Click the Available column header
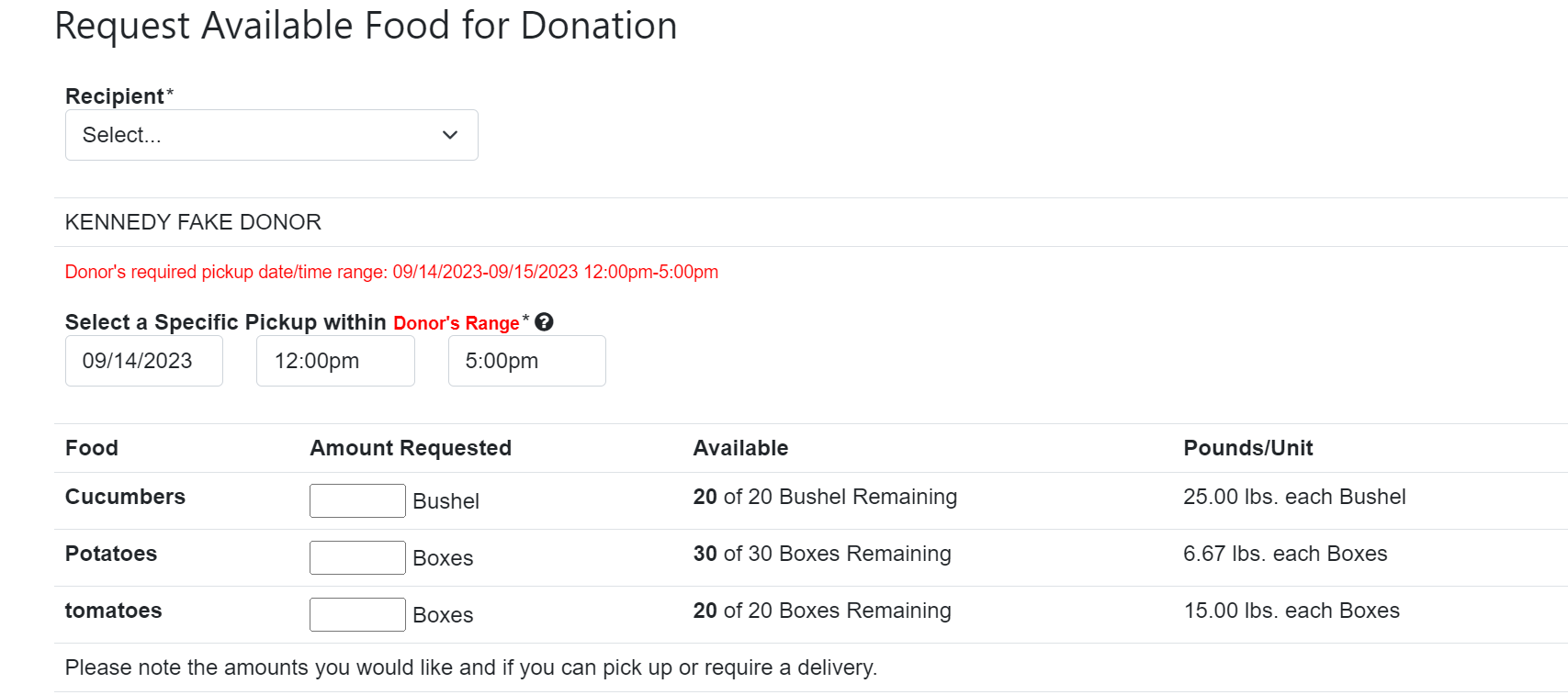The height and width of the screenshot is (695, 1568). [x=740, y=448]
